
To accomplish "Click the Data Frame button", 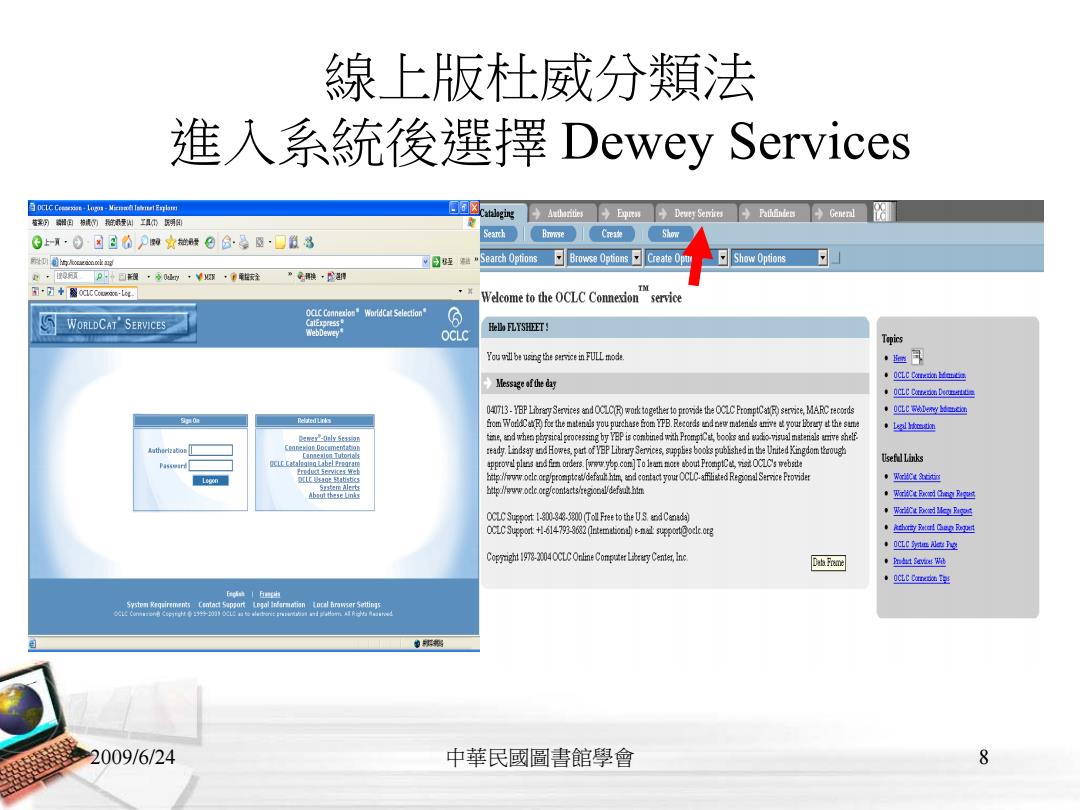I will click(x=827, y=563).
